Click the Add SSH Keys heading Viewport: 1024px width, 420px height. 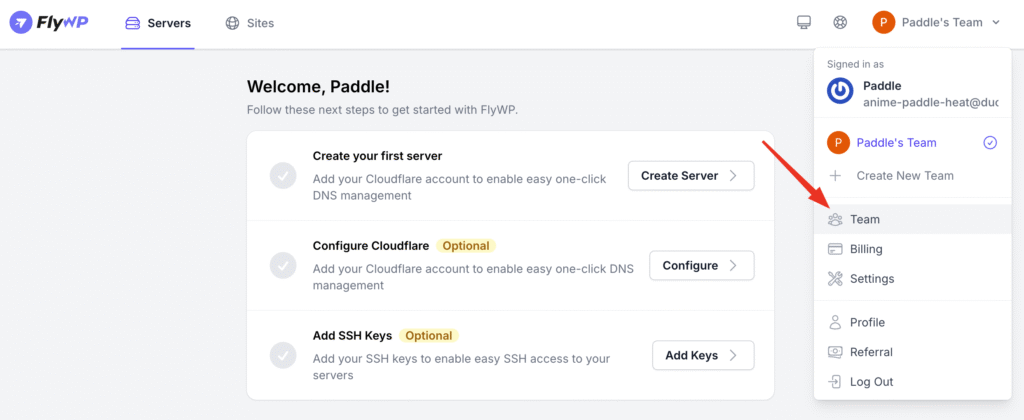pos(352,336)
